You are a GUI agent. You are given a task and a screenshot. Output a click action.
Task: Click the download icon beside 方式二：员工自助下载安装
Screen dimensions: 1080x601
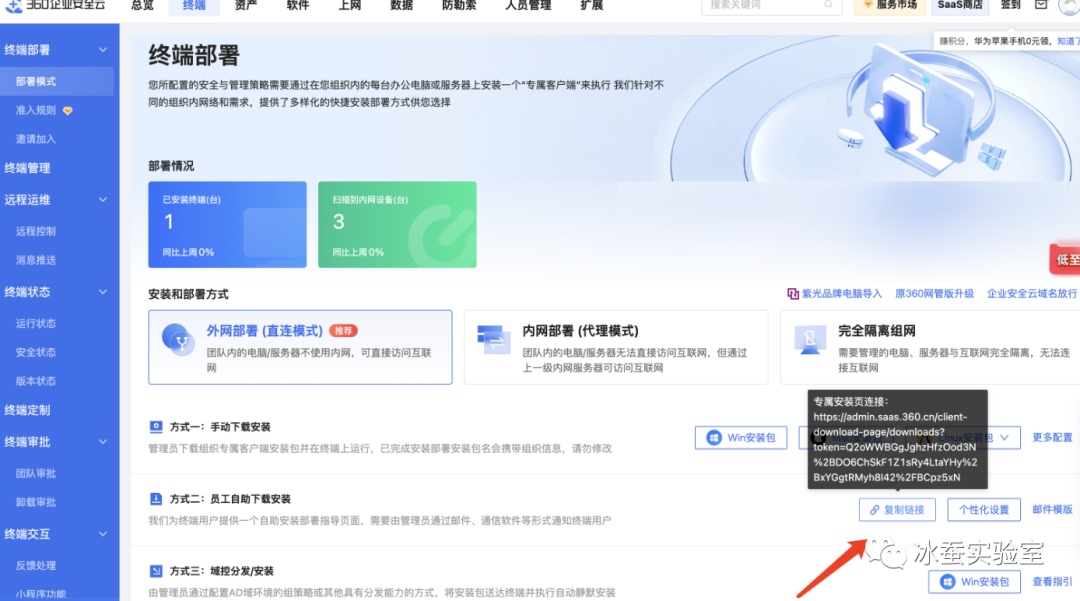tap(156, 498)
